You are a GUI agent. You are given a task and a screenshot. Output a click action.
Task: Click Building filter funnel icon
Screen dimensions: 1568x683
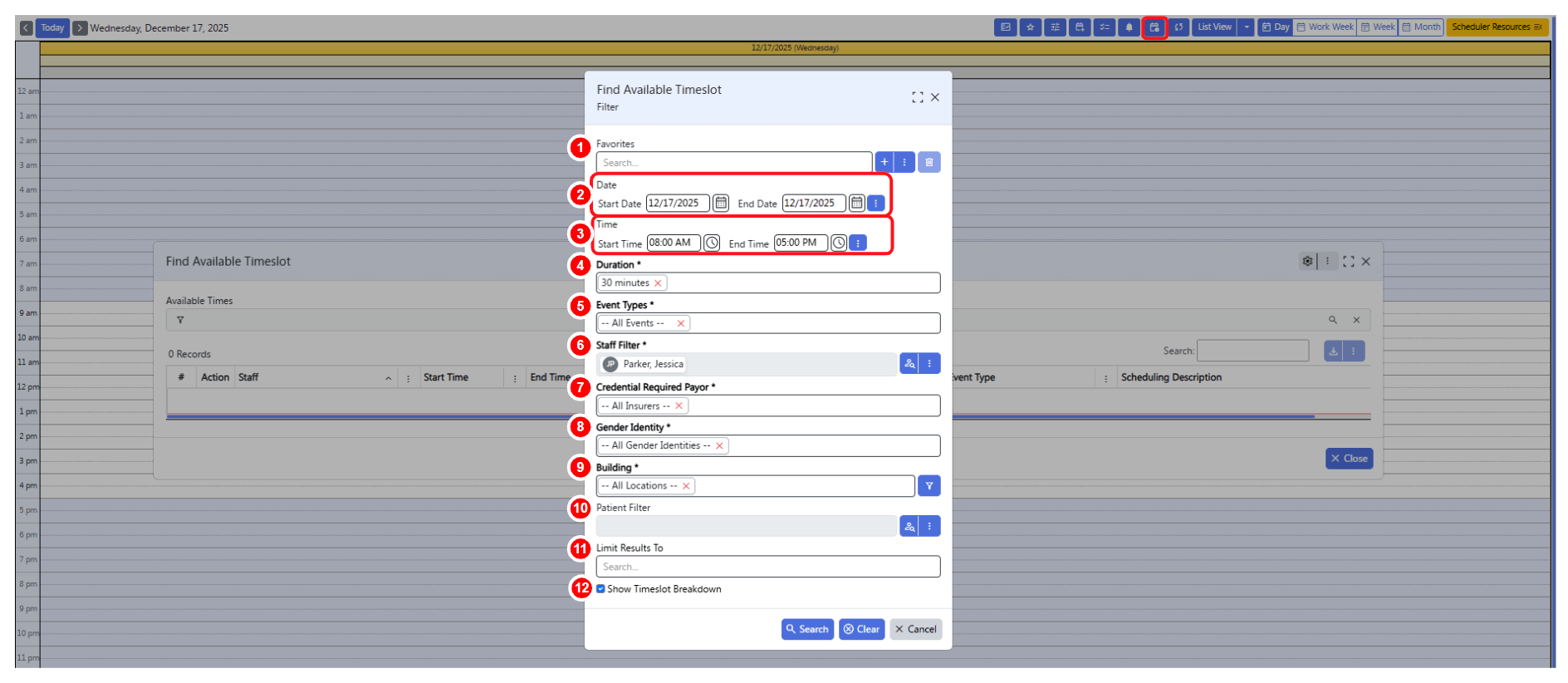(x=929, y=486)
